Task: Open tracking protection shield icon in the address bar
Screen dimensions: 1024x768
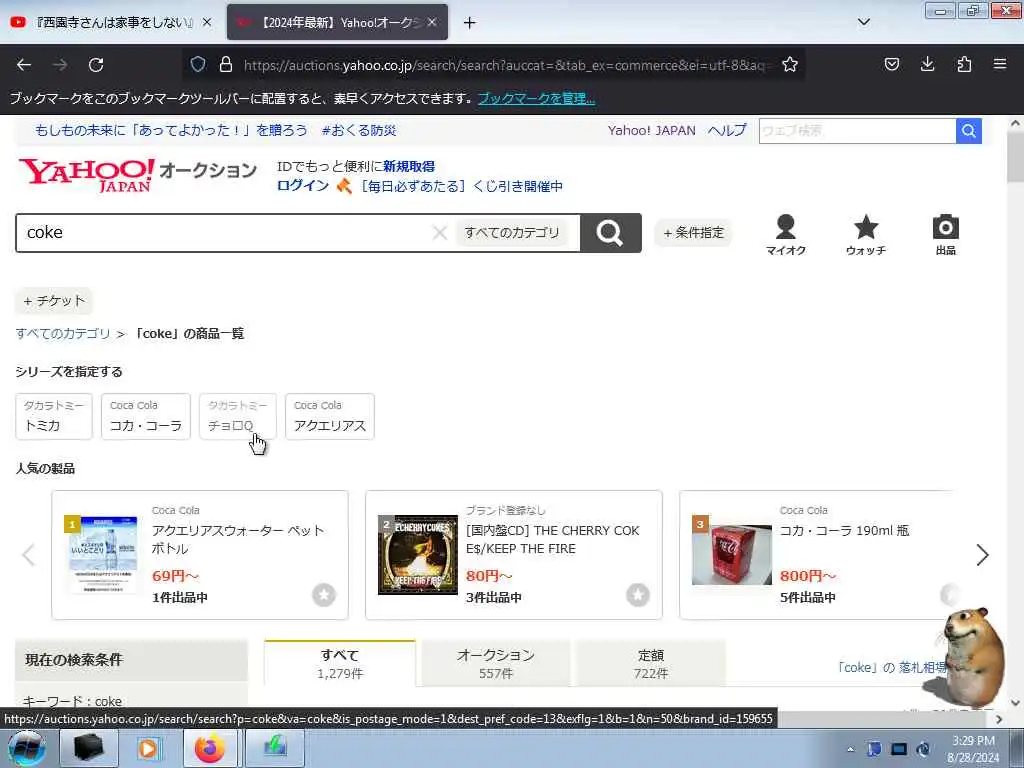Action: [198, 64]
